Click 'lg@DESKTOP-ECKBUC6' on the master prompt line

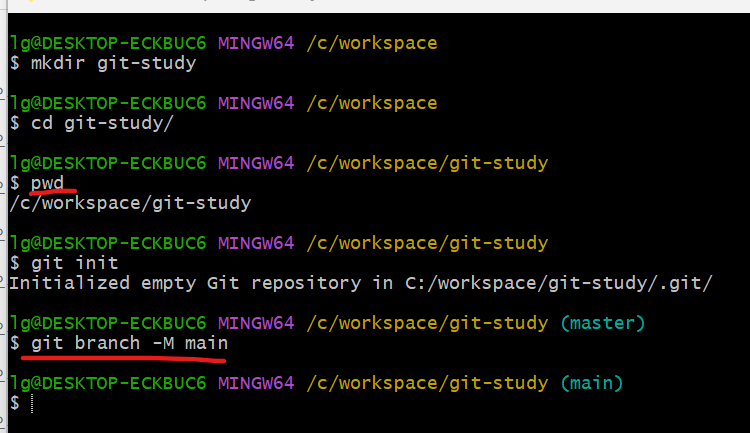point(108,323)
